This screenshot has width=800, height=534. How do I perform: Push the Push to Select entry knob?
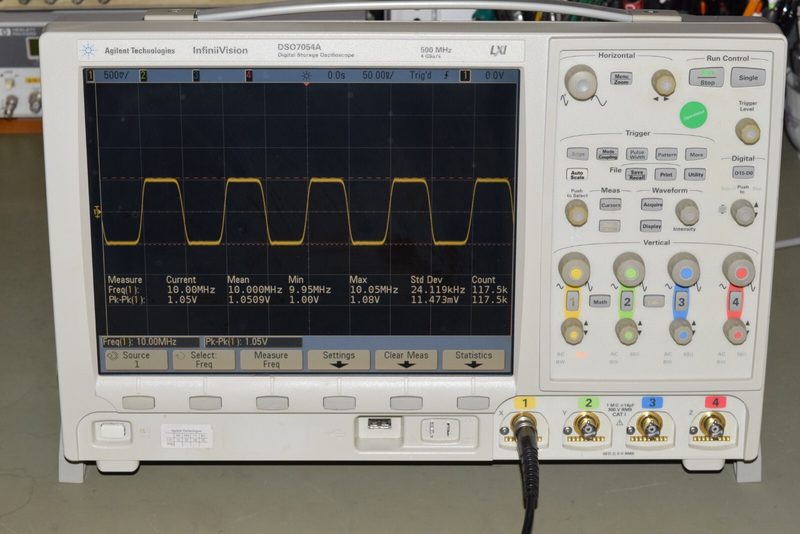tap(577, 213)
